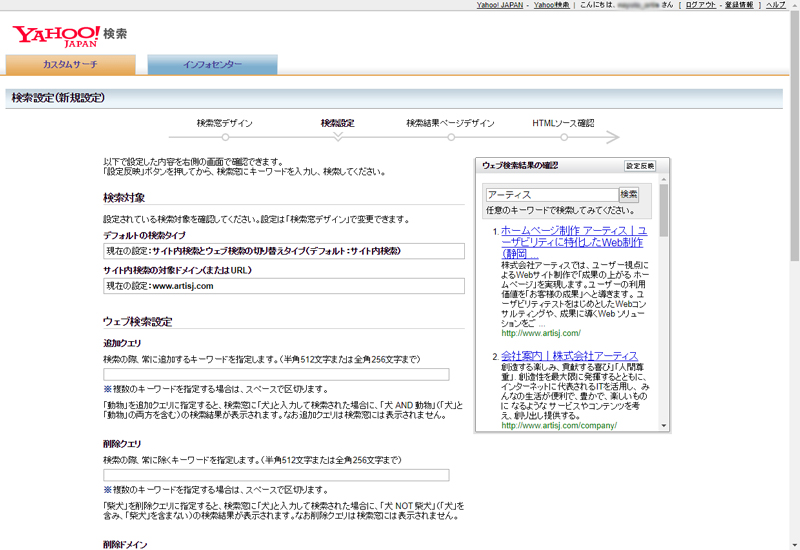Switch to the インフォセンター tab
This screenshot has height=550, width=800.
[x=212, y=65]
